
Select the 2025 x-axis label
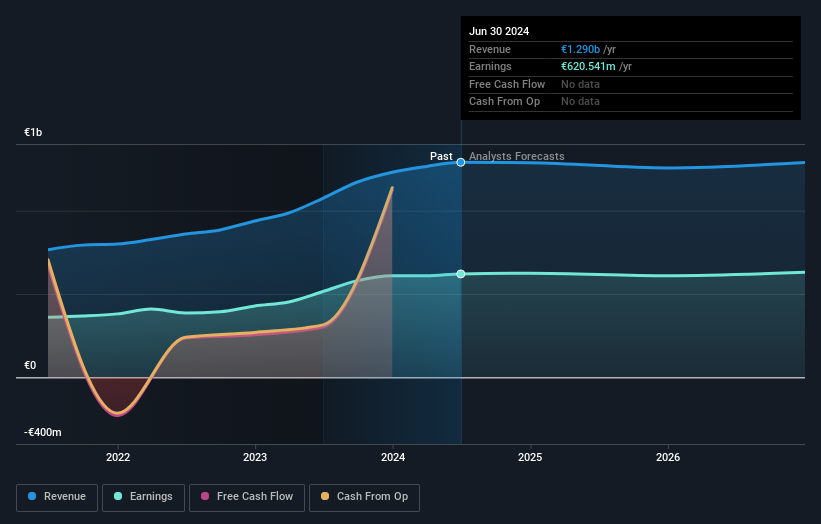click(x=530, y=457)
